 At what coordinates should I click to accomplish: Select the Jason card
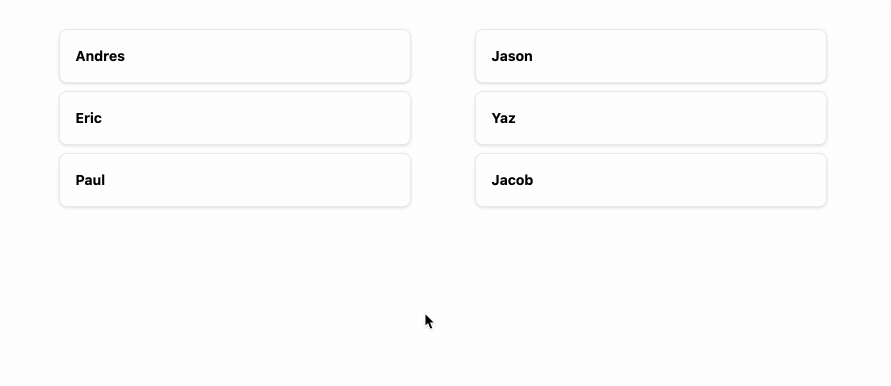[x=651, y=56]
